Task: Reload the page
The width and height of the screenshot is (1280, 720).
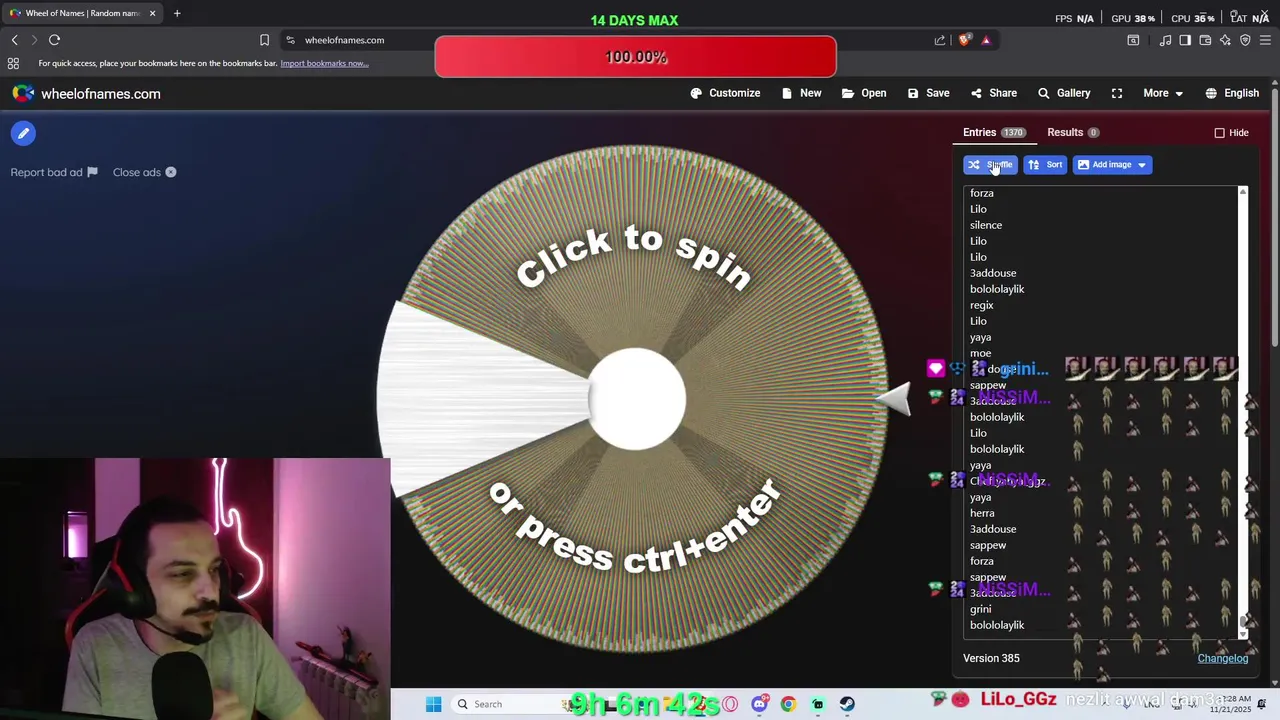Action: coord(54,40)
